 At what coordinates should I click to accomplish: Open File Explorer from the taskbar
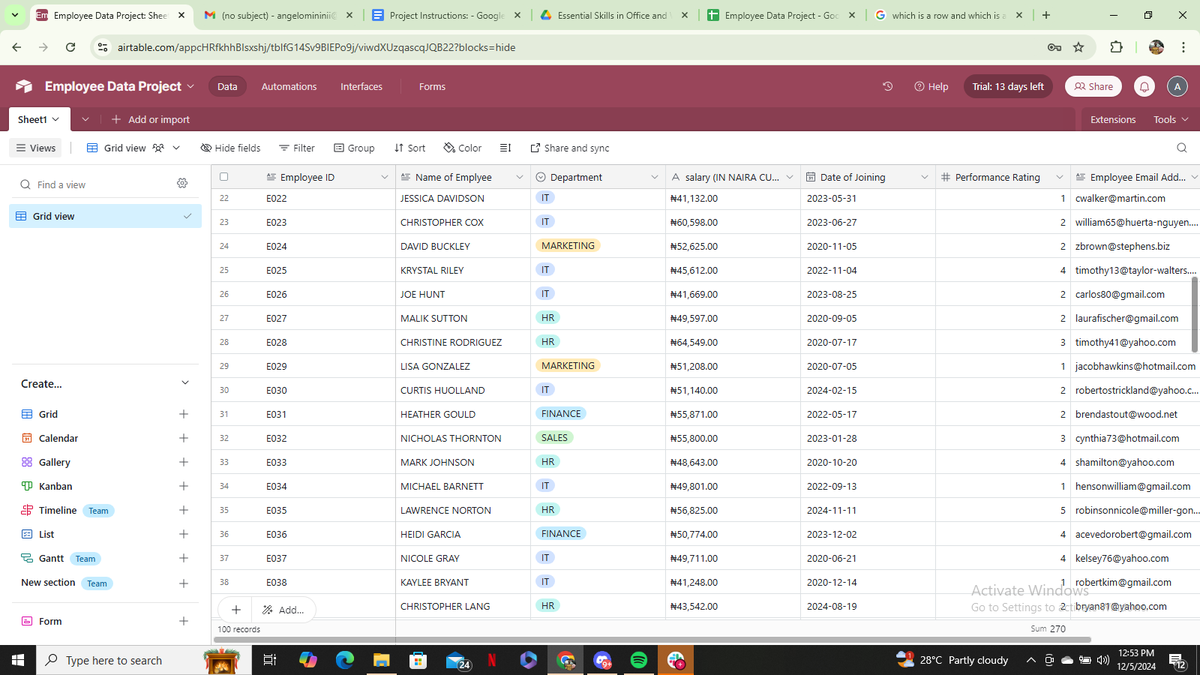(381, 660)
